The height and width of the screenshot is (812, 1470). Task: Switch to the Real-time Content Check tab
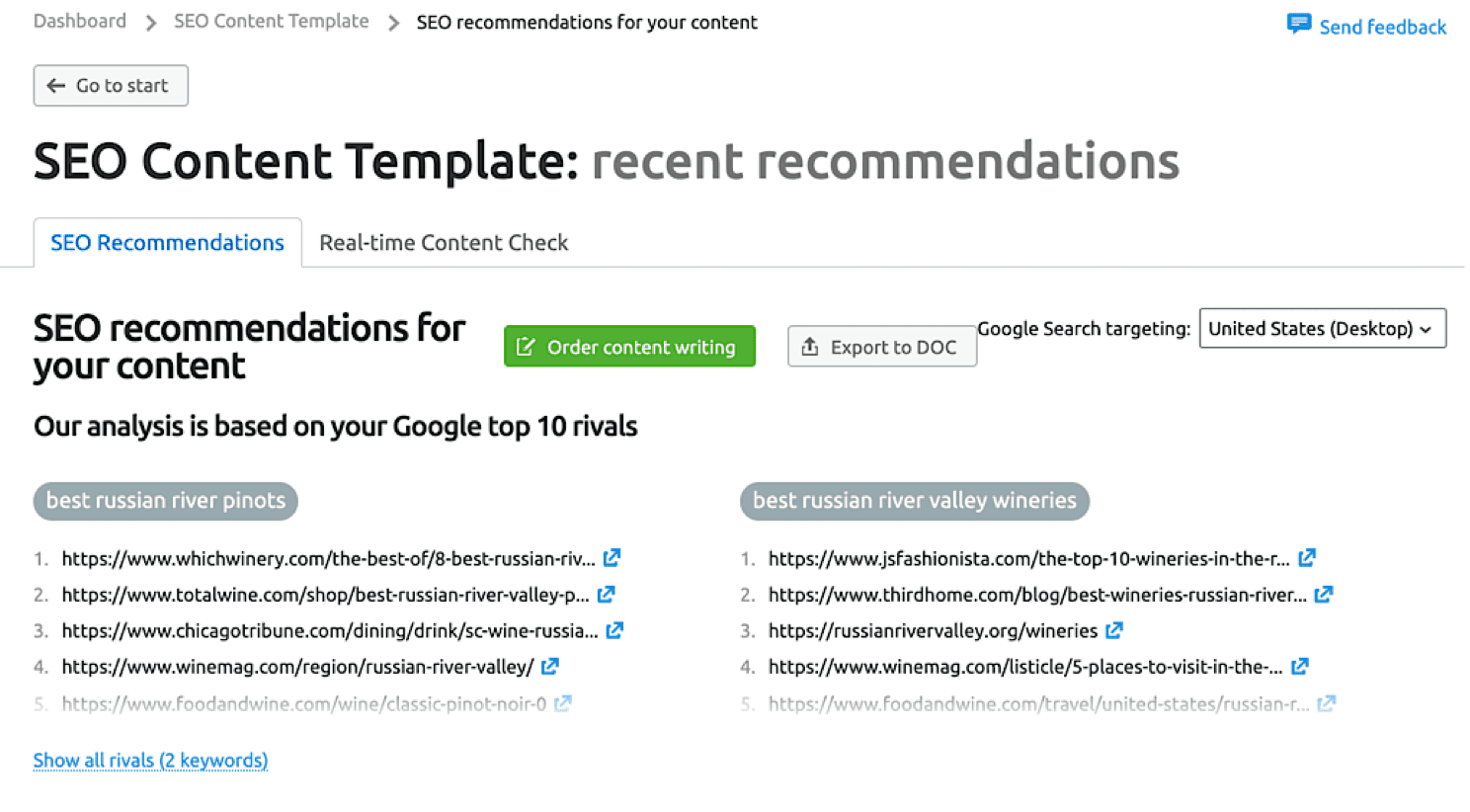tap(443, 242)
